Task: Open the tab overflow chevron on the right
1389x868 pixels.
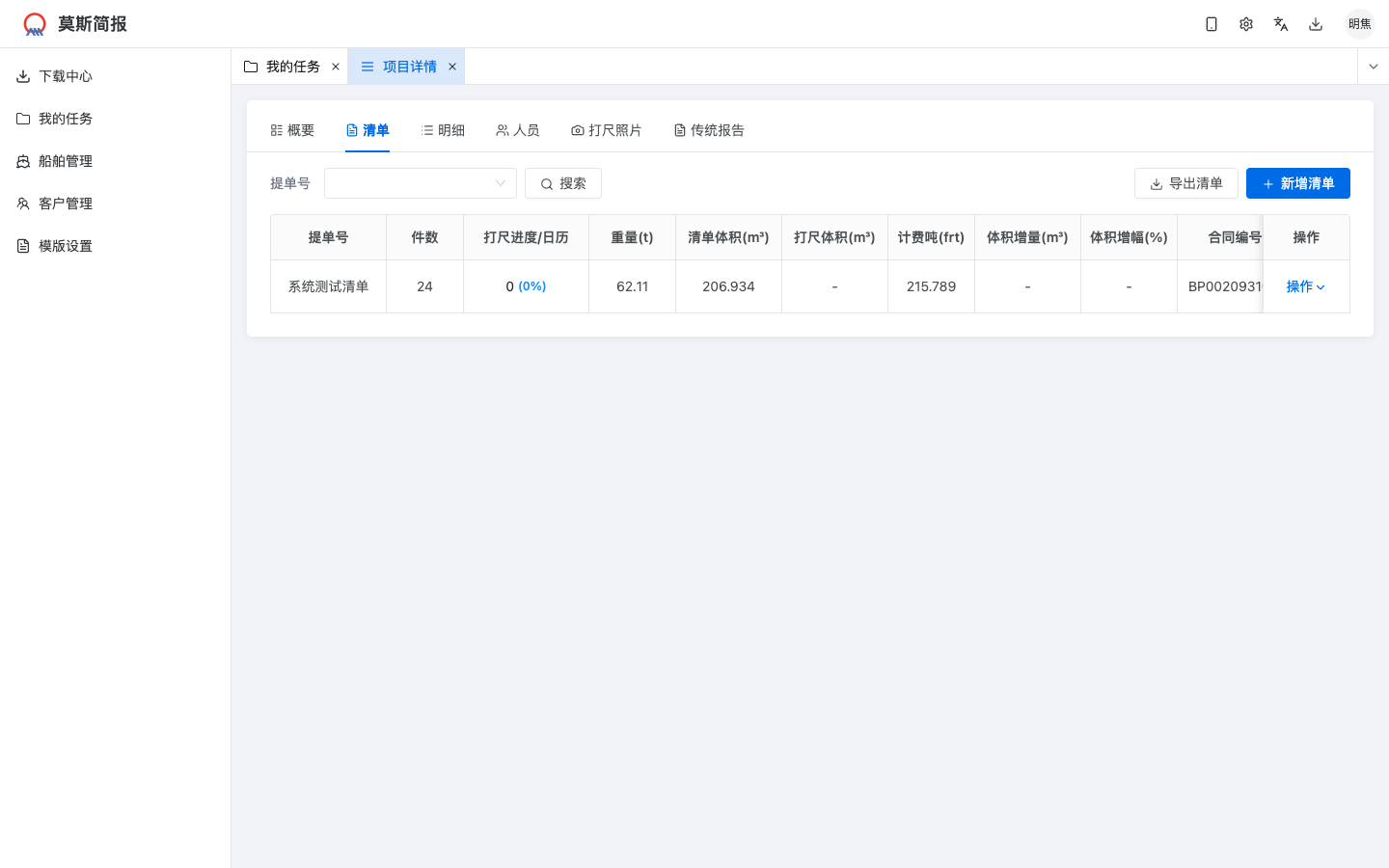Action: coord(1373,67)
